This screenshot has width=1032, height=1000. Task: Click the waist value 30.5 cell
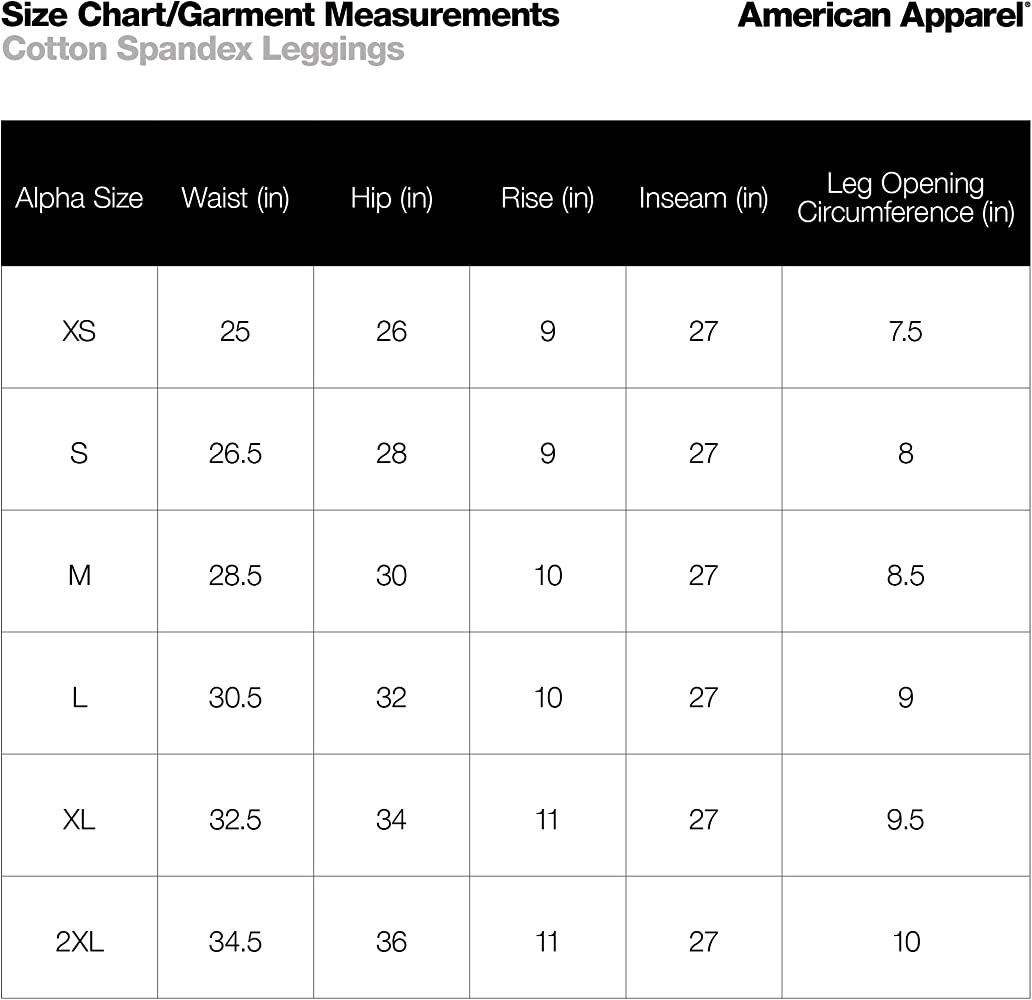[x=235, y=697]
